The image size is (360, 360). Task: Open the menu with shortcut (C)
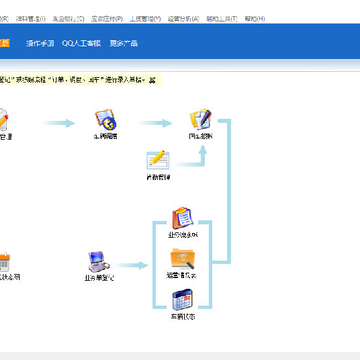click(x=68, y=19)
